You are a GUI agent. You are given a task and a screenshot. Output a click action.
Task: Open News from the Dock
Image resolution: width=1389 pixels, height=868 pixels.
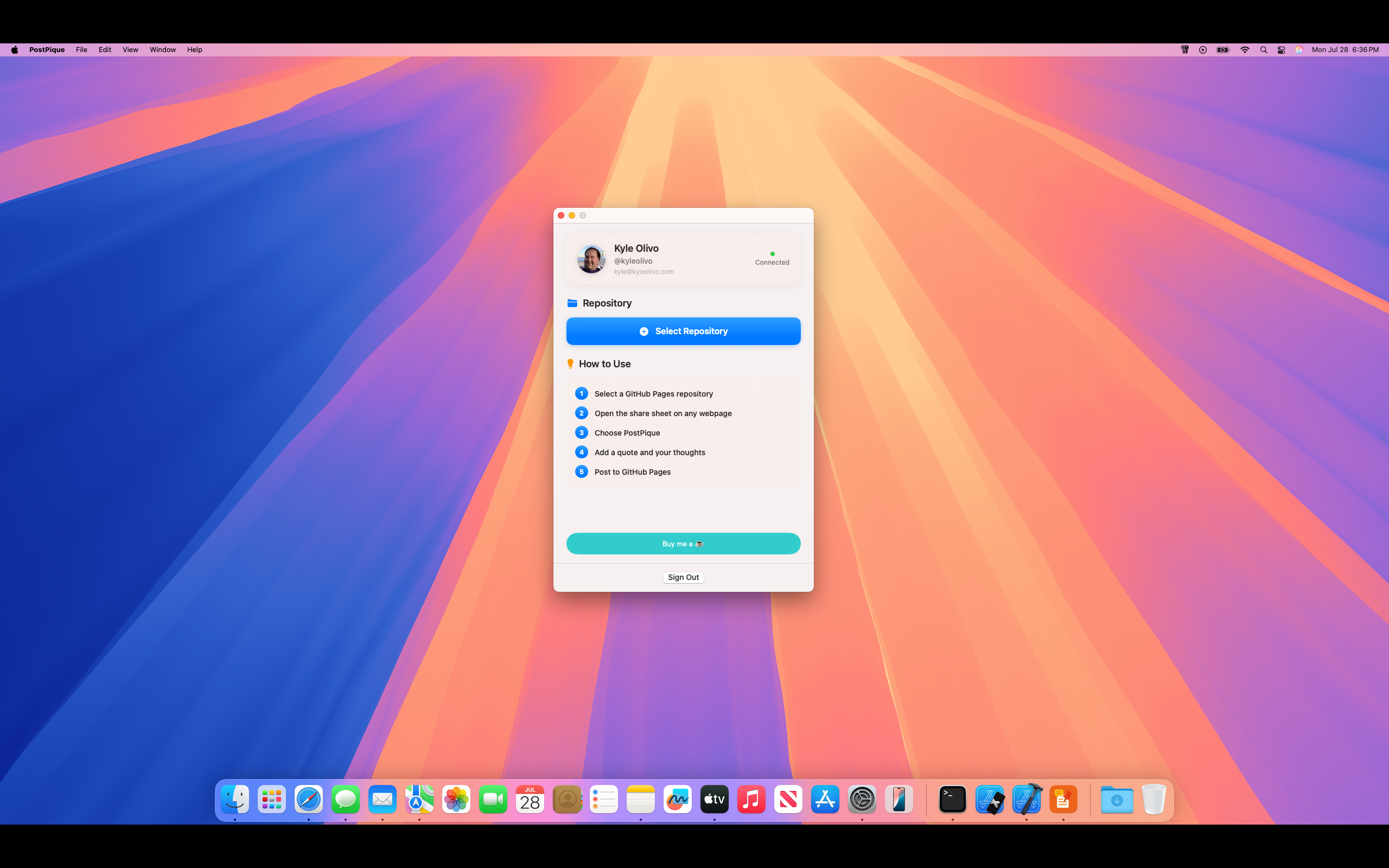788,799
